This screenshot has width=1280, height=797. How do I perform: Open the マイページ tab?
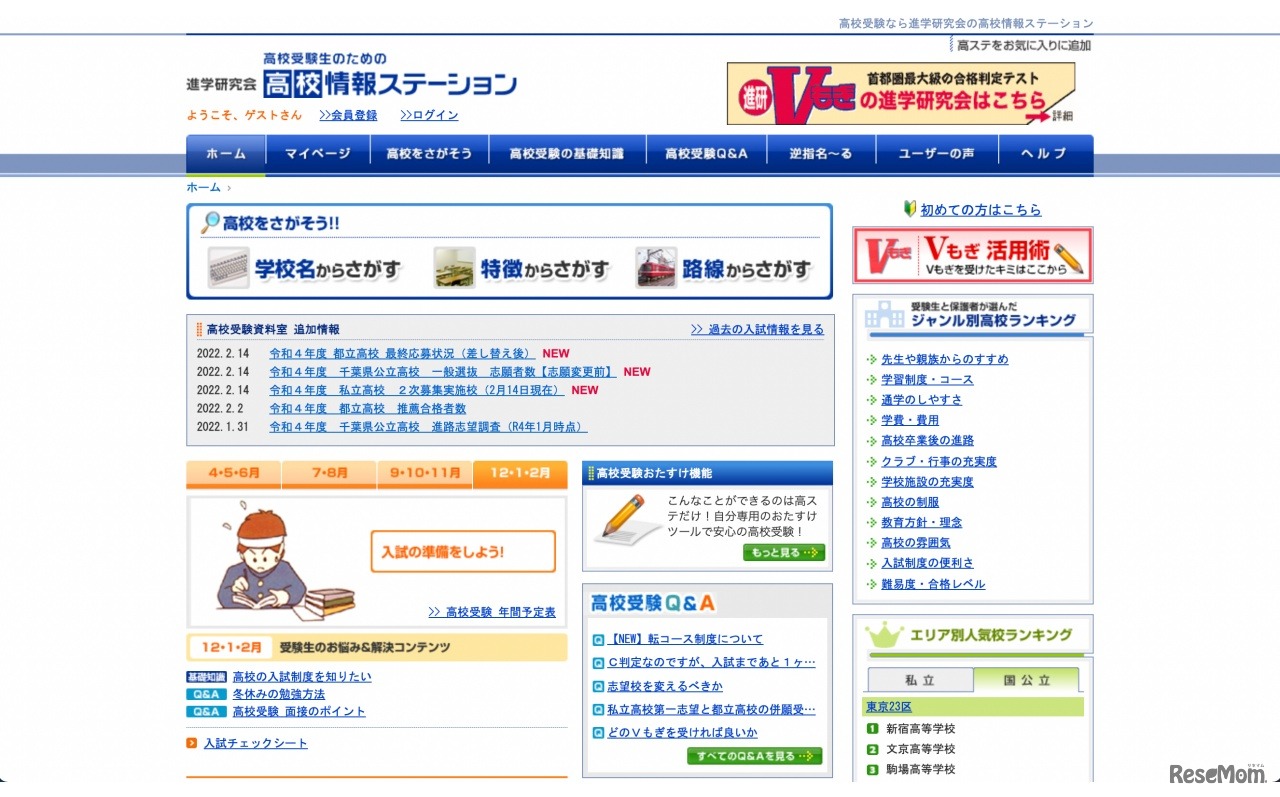[318, 154]
